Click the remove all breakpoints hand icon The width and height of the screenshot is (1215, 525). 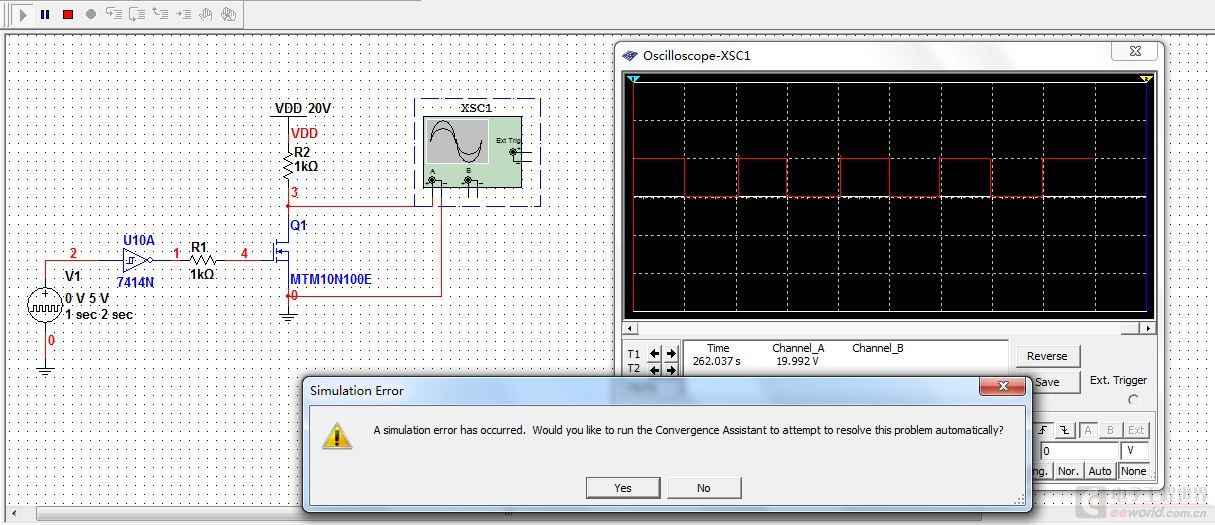pyautogui.click(x=229, y=15)
